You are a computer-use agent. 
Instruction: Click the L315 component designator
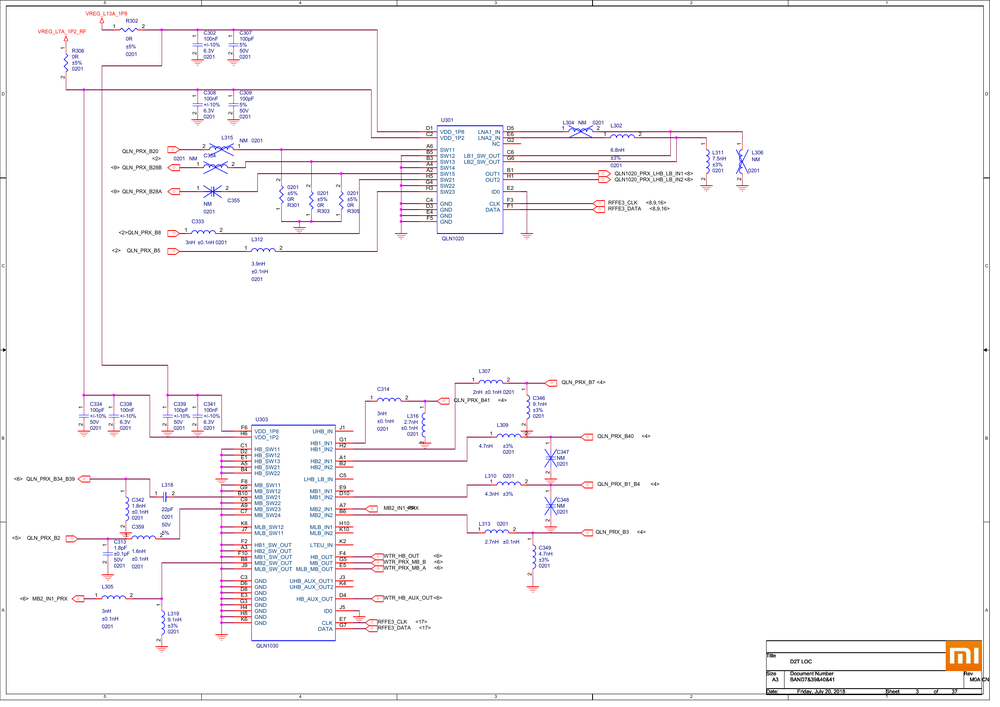[x=227, y=138]
